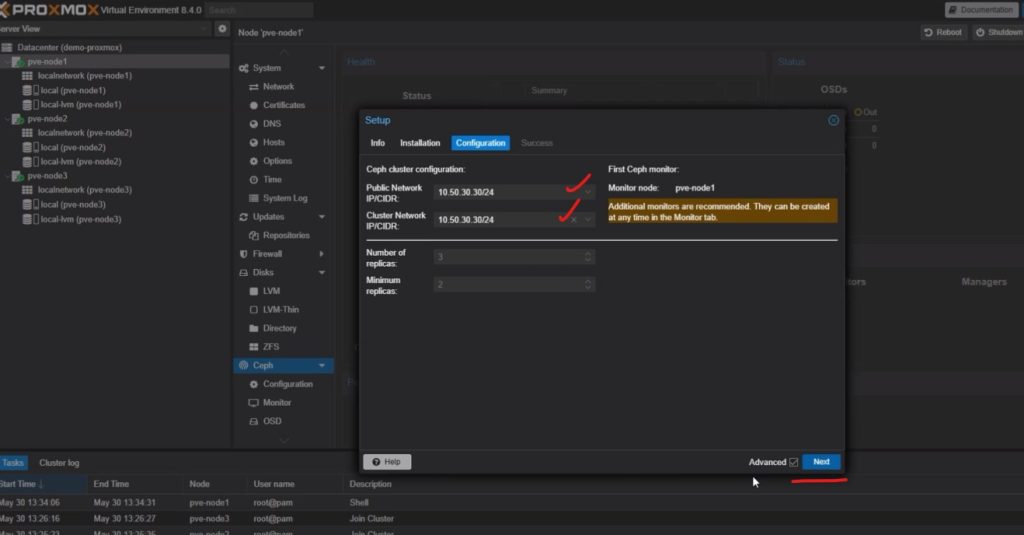
Task: Click the Directory folder icon
Action: [x=253, y=329]
